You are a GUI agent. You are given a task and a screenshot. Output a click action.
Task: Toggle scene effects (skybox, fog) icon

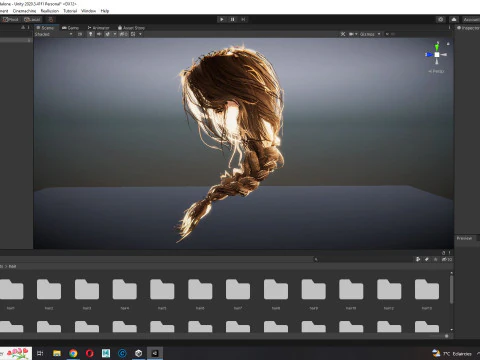click(107, 34)
